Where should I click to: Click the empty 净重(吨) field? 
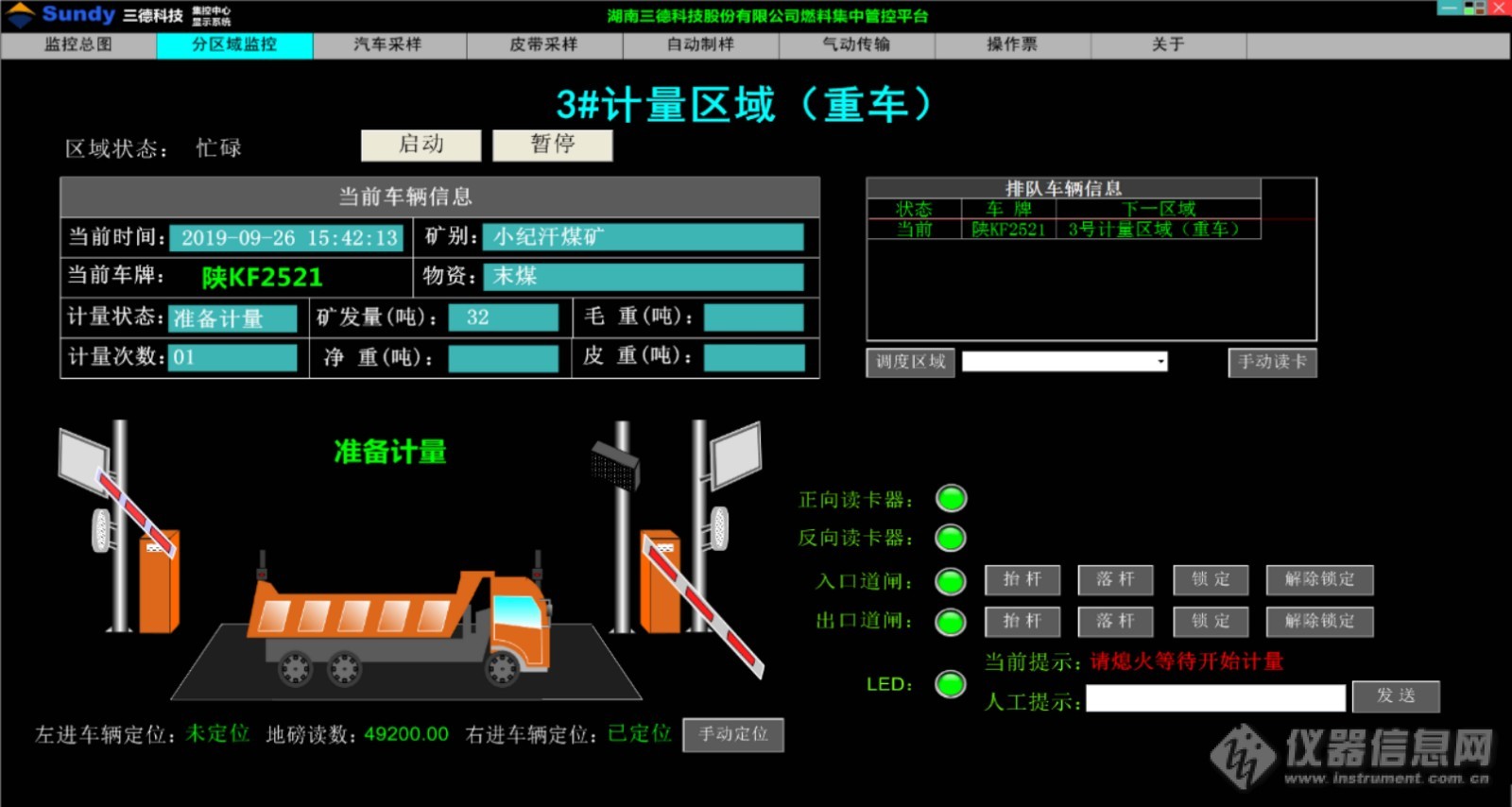tap(503, 358)
